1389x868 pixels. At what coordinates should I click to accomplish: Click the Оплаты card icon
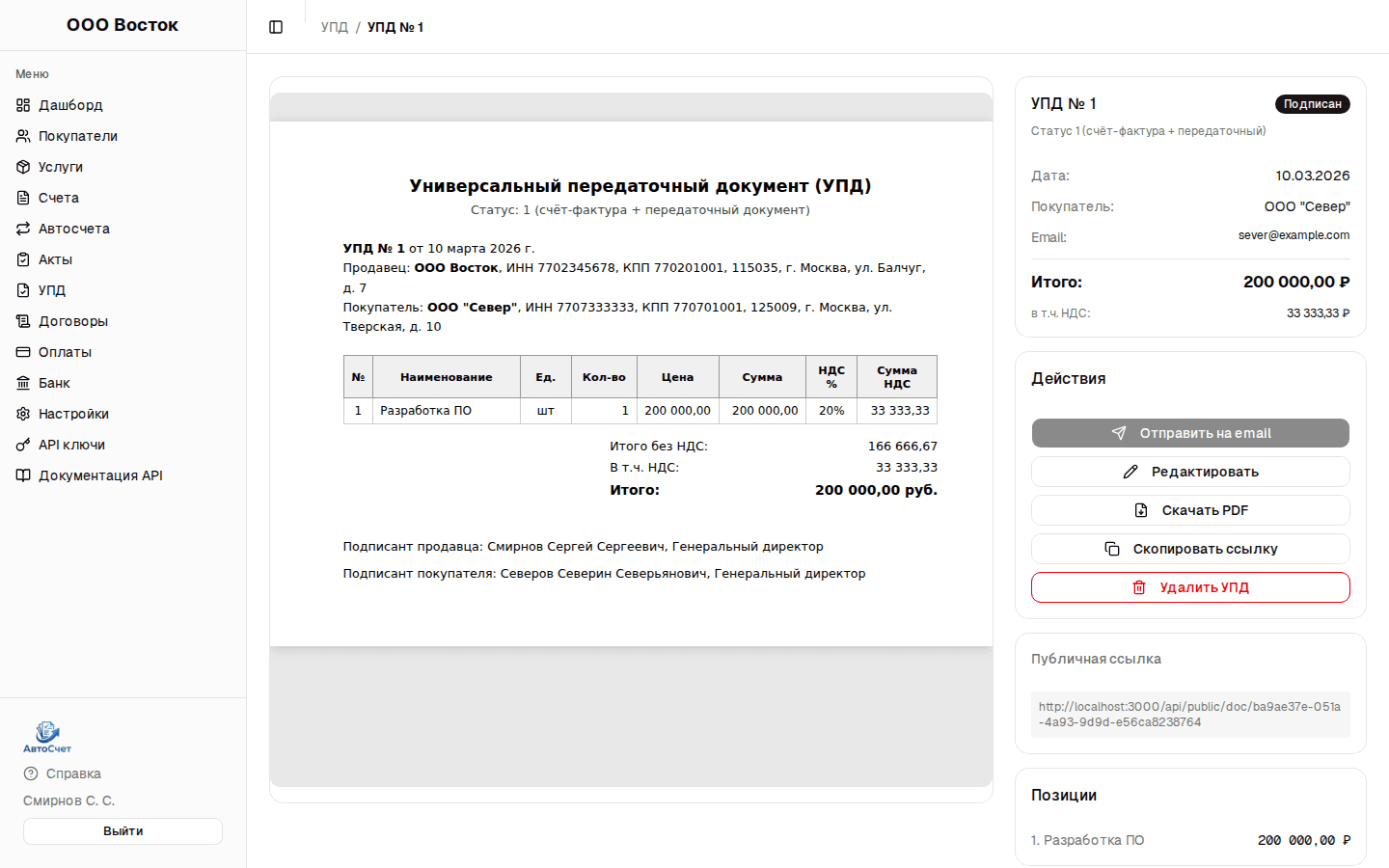[x=23, y=352]
